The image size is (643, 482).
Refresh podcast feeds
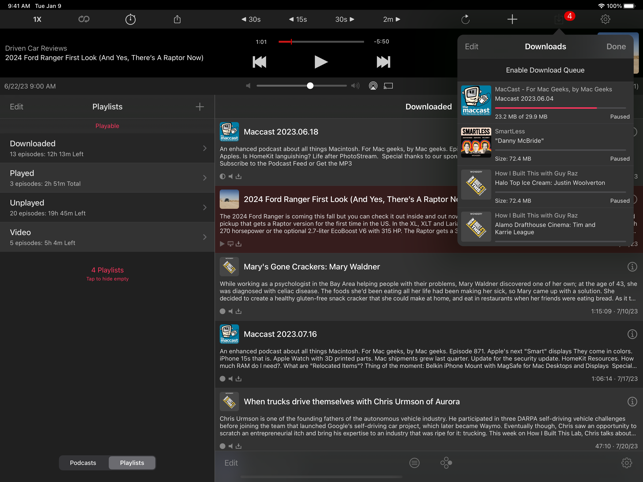pos(465,19)
